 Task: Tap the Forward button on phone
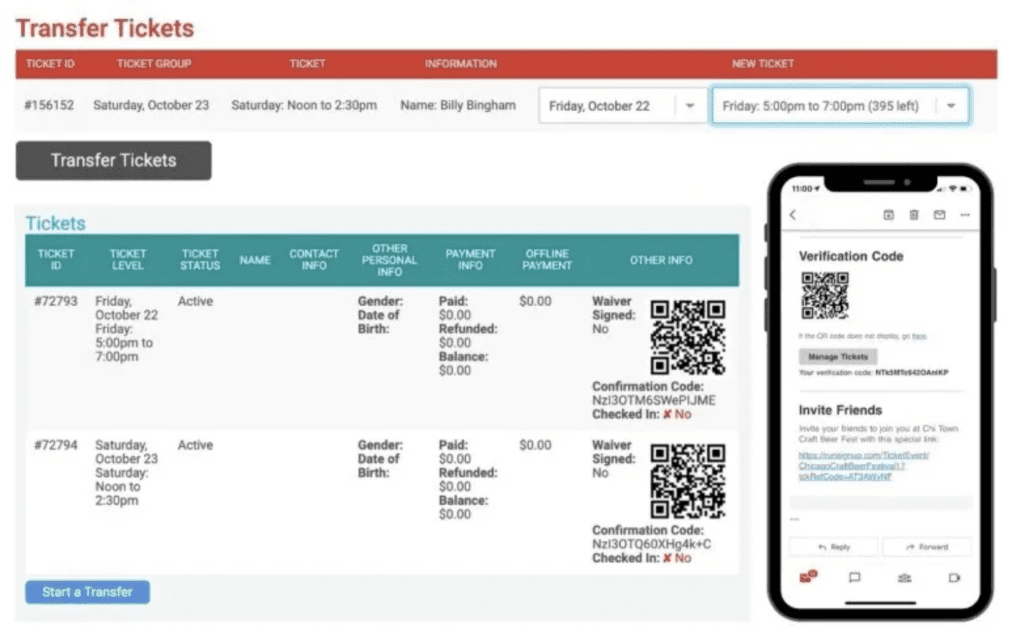coord(927,547)
